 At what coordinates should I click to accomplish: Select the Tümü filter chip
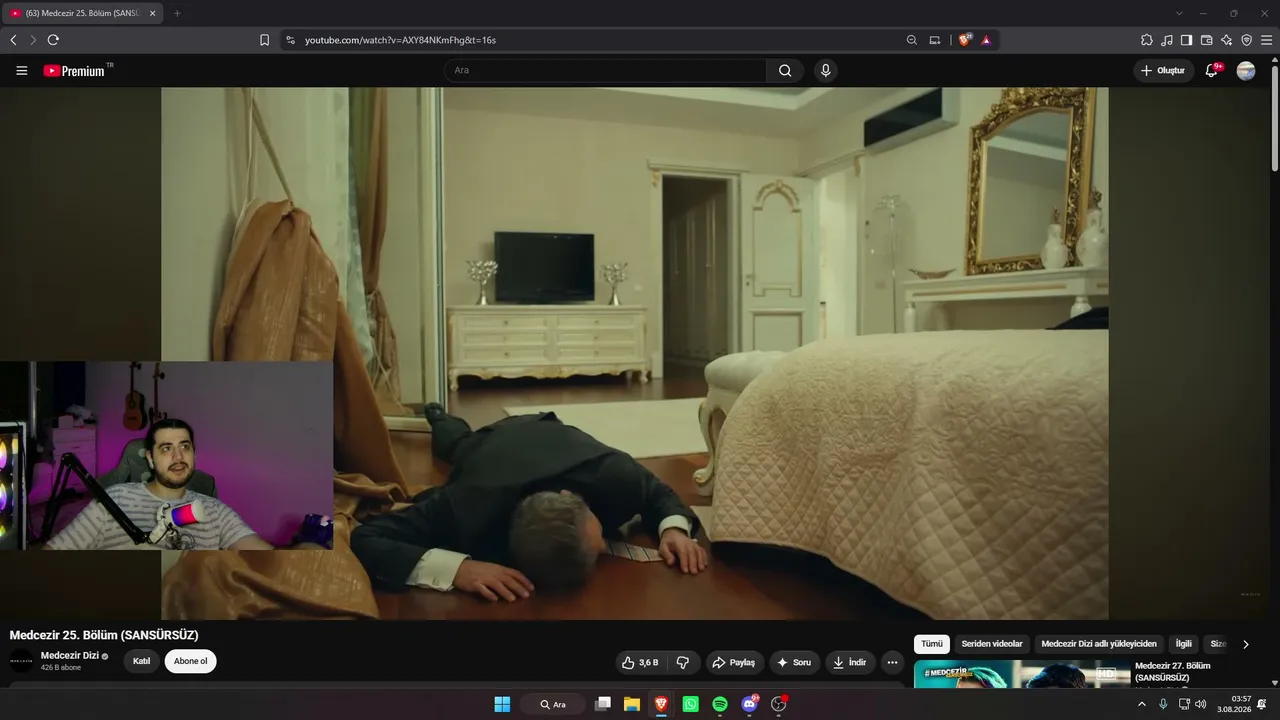tap(932, 644)
